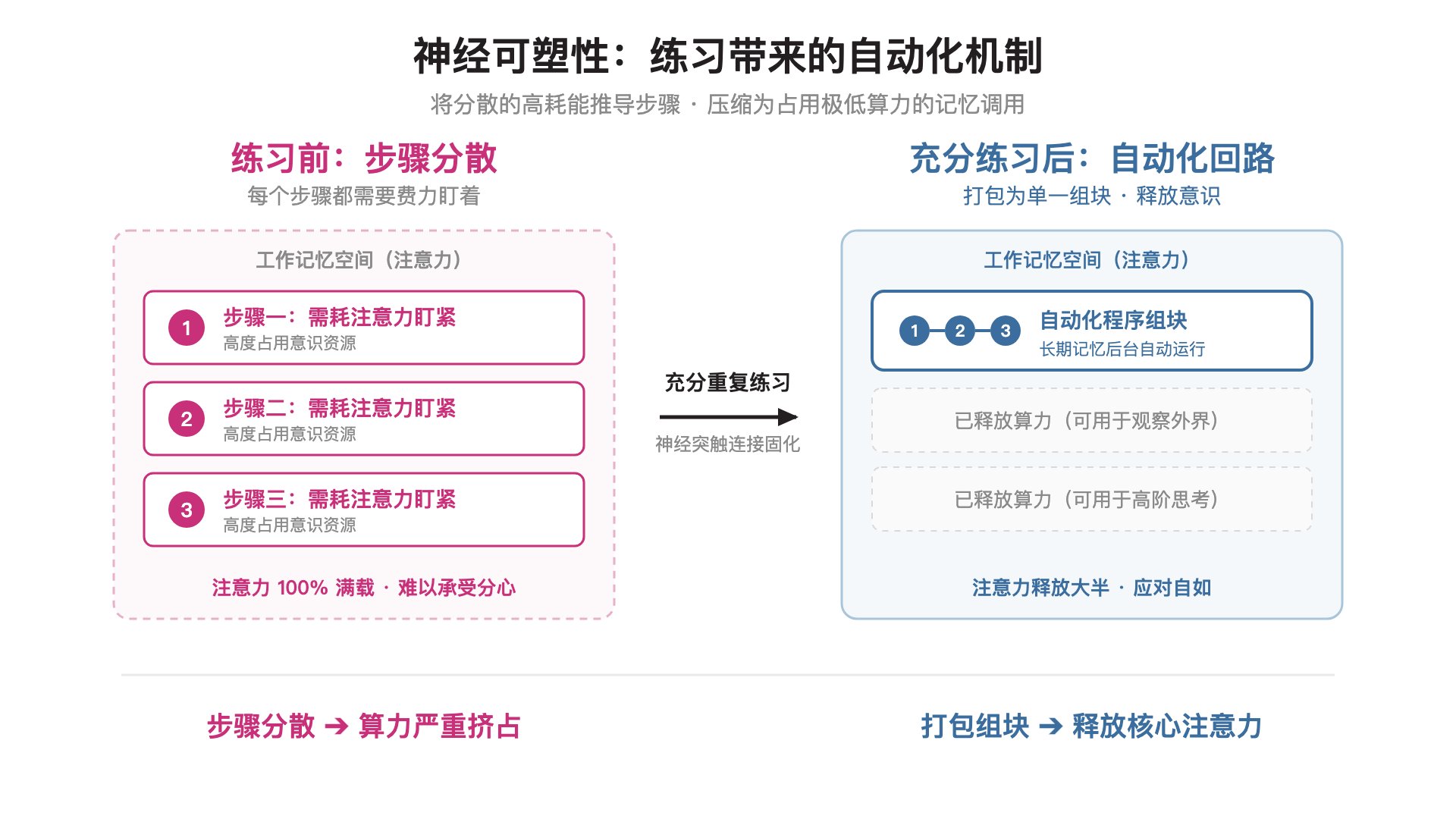Click the 充分重复练习 label
Screen dimensions: 1456x819
(728, 383)
